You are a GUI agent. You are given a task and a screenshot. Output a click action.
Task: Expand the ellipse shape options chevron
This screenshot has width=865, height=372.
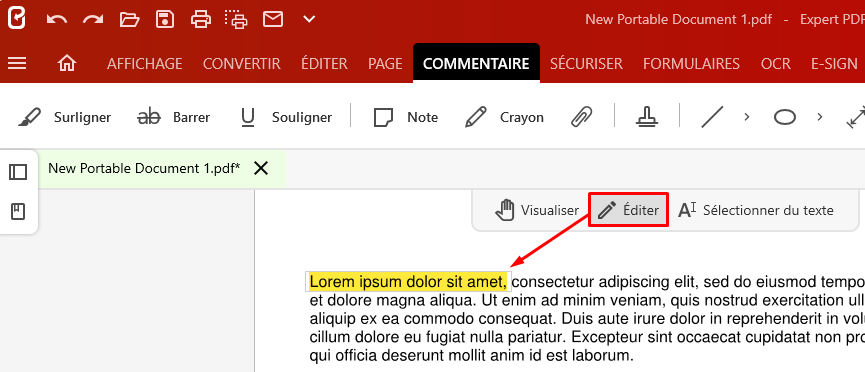click(x=820, y=117)
